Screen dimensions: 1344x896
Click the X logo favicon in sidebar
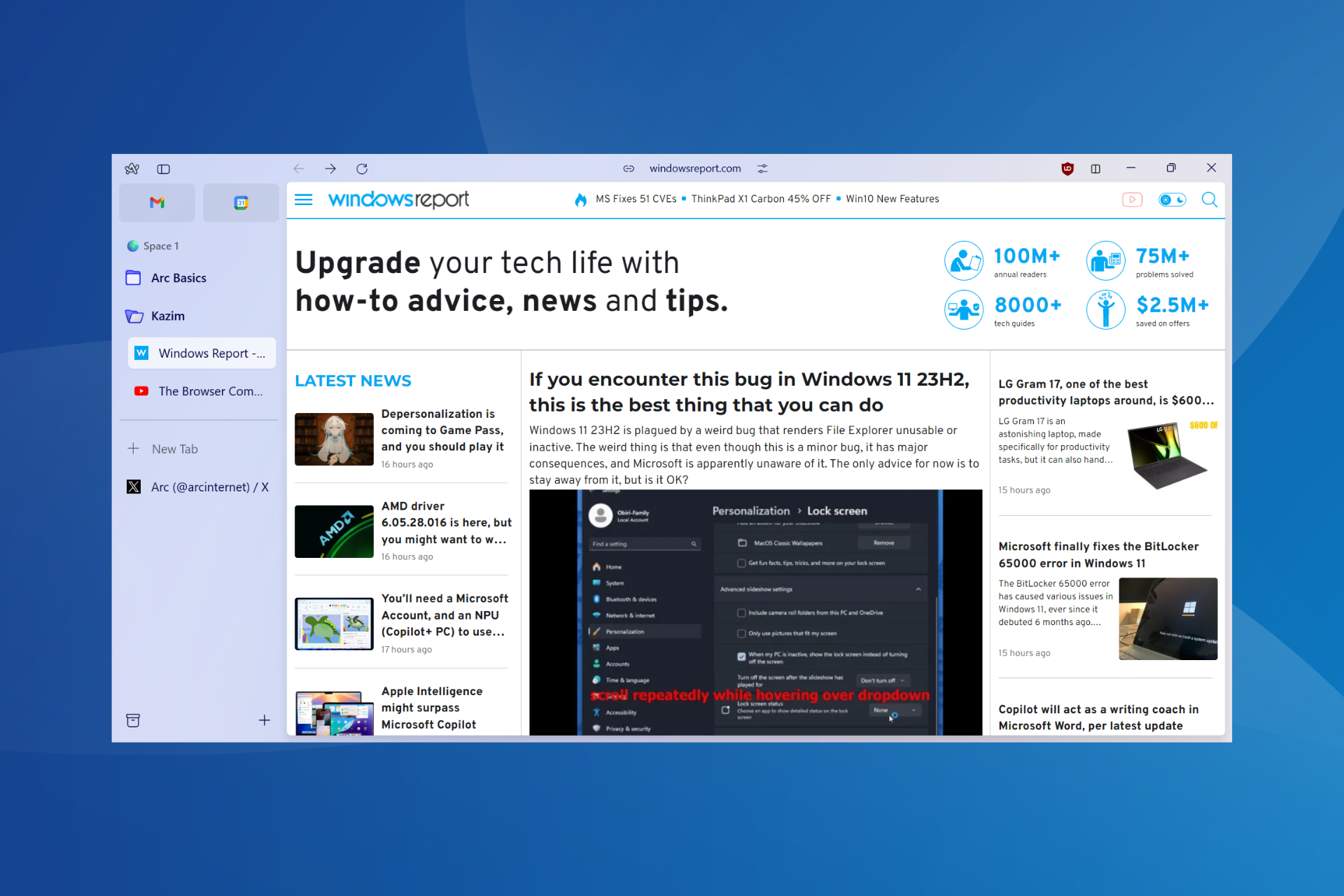(134, 486)
